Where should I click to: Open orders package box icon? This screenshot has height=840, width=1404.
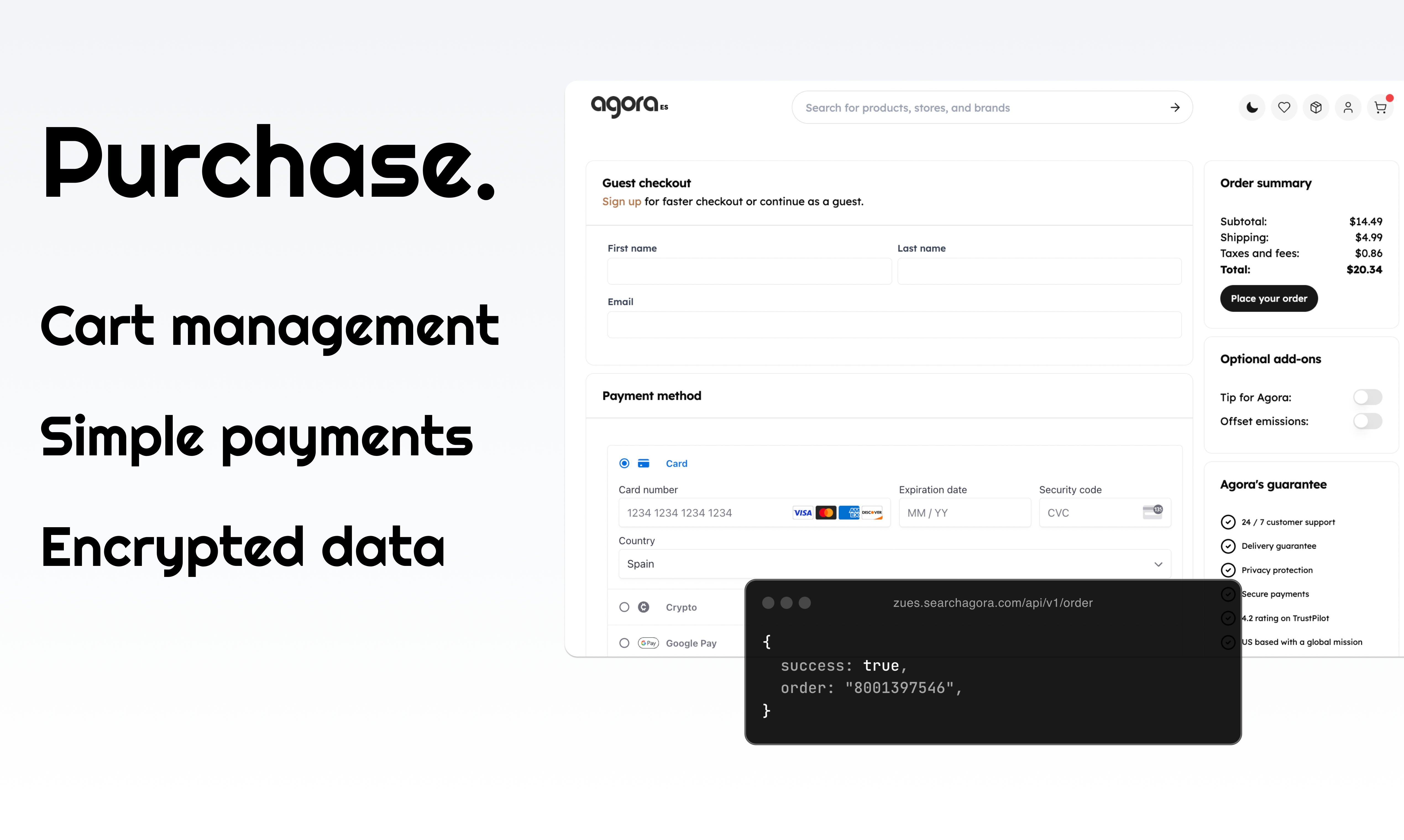pos(1316,107)
